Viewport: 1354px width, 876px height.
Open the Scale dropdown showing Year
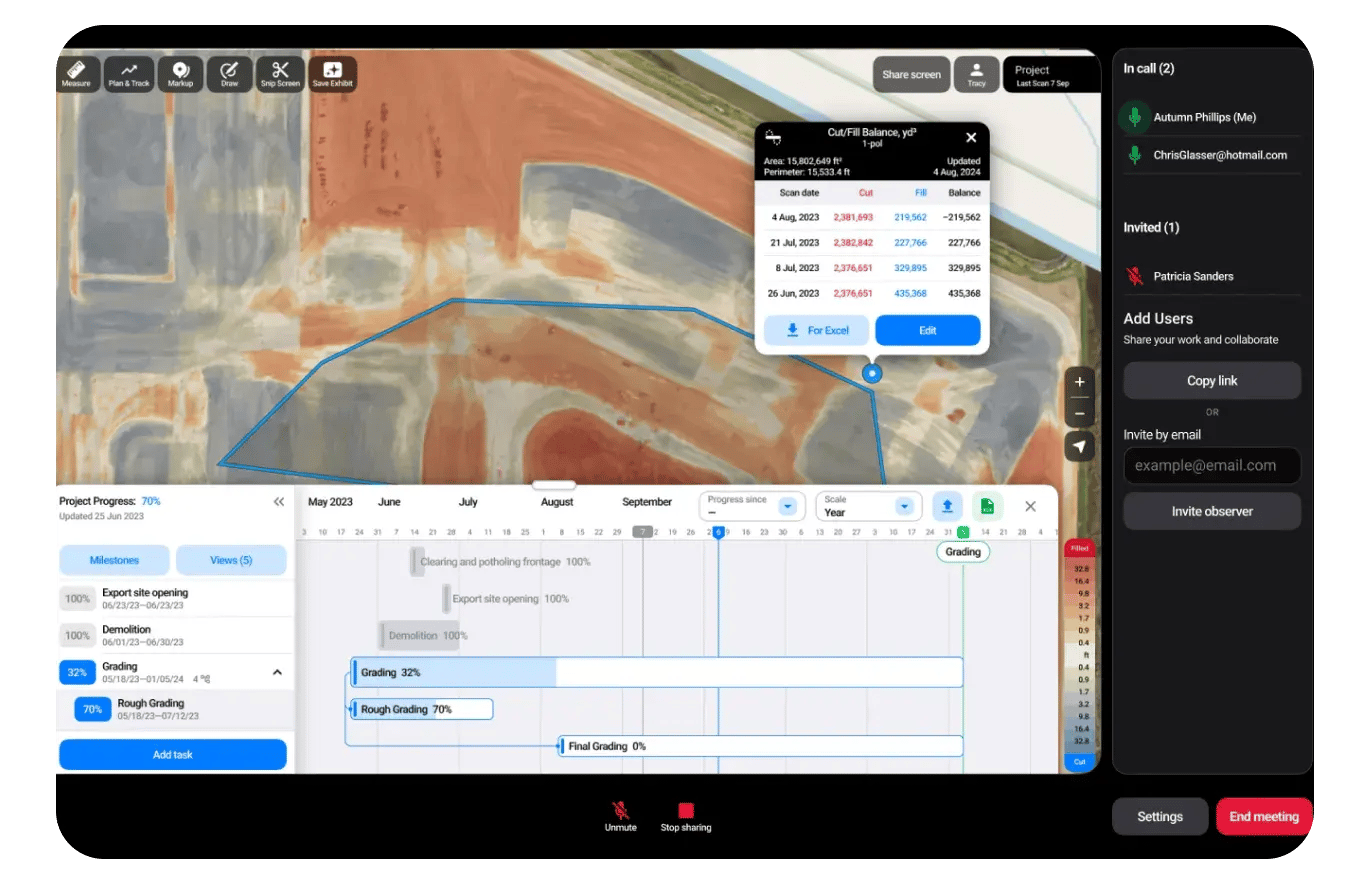pyautogui.click(x=868, y=506)
